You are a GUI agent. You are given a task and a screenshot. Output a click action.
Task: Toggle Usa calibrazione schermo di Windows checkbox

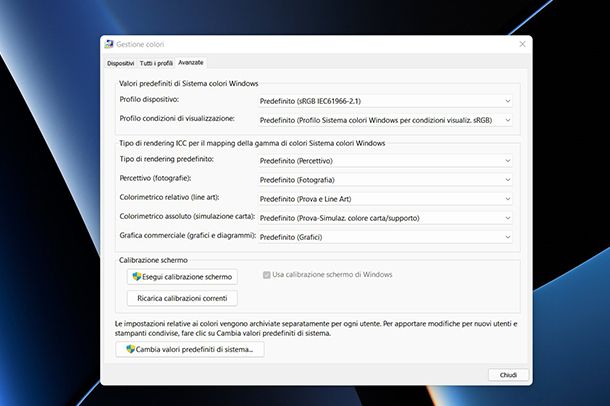[267, 275]
